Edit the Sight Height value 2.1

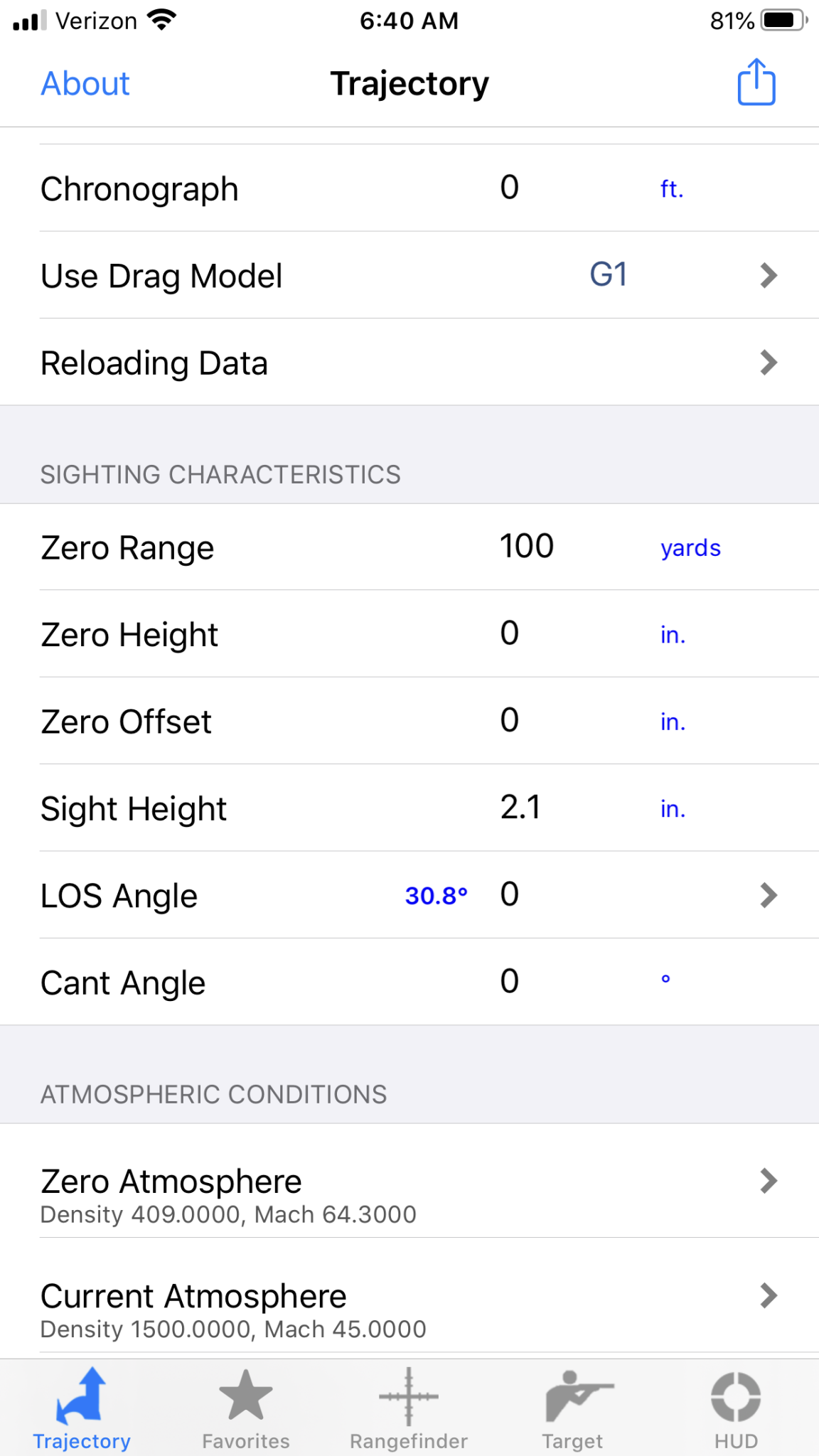(x=520, y=808)
